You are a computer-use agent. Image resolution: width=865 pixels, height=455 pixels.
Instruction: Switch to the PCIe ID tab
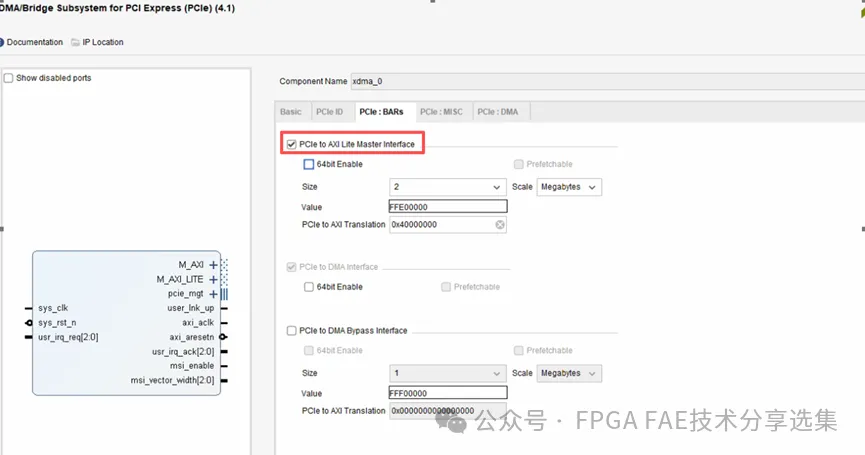329,112
